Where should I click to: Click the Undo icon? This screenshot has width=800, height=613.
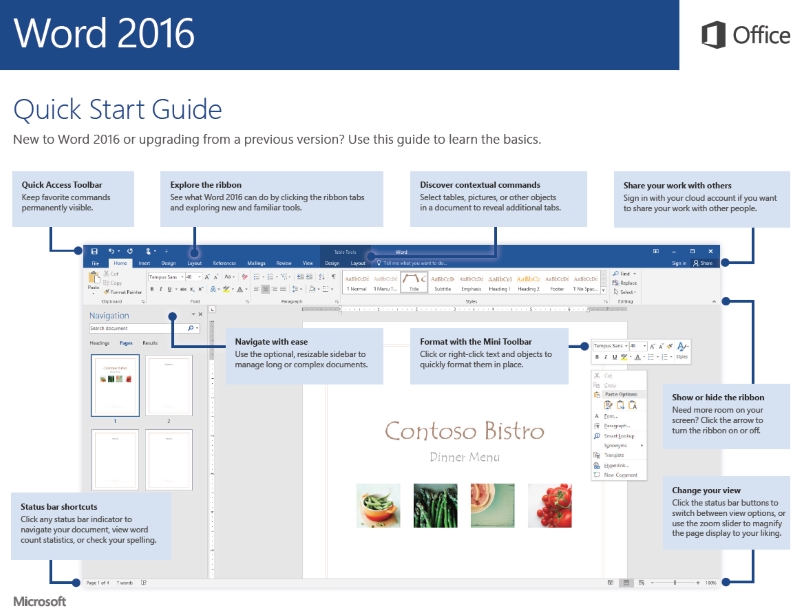pos(110,250)
